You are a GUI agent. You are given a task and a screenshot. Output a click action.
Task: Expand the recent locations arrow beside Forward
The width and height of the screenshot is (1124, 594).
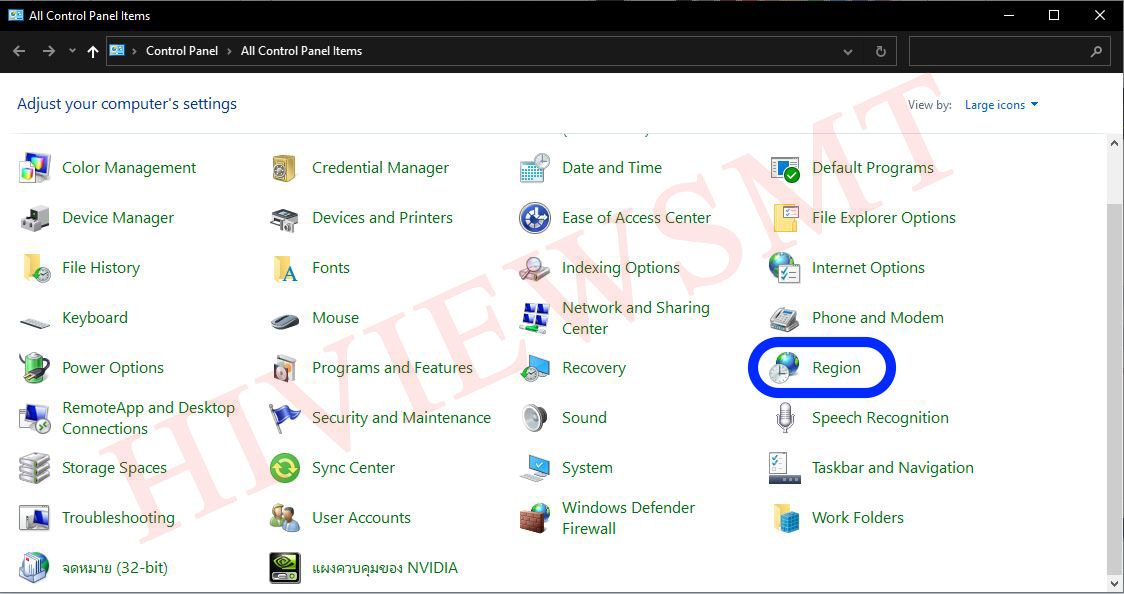[x=72, y=51]
